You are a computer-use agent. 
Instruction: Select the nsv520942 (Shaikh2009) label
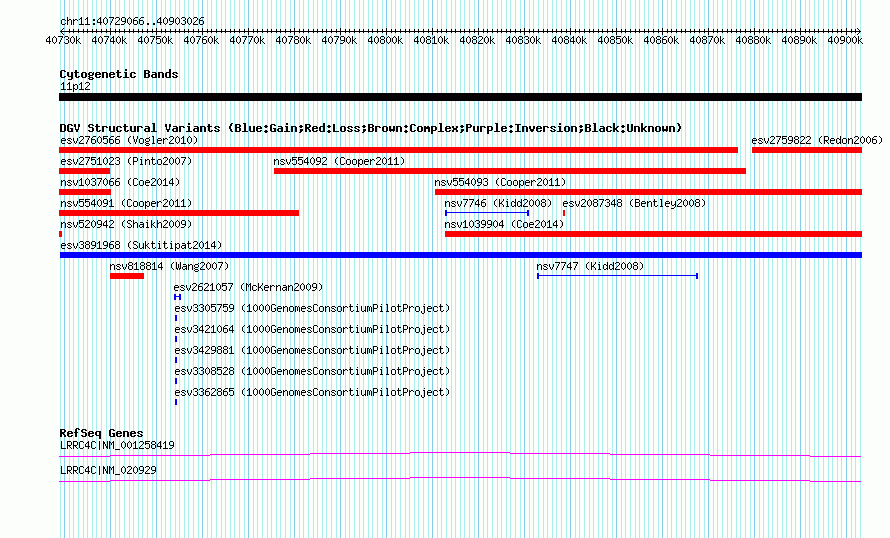pyautogui.click(x=126, y=224)
